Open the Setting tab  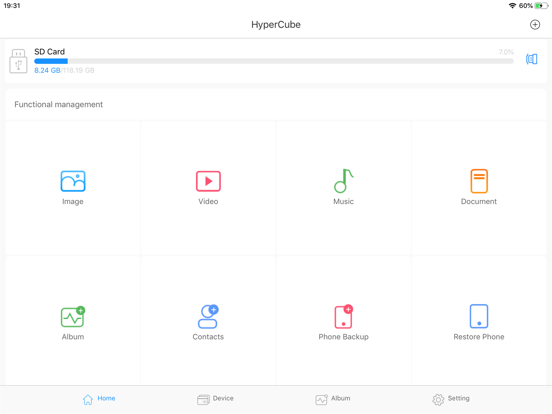[451, 399]
